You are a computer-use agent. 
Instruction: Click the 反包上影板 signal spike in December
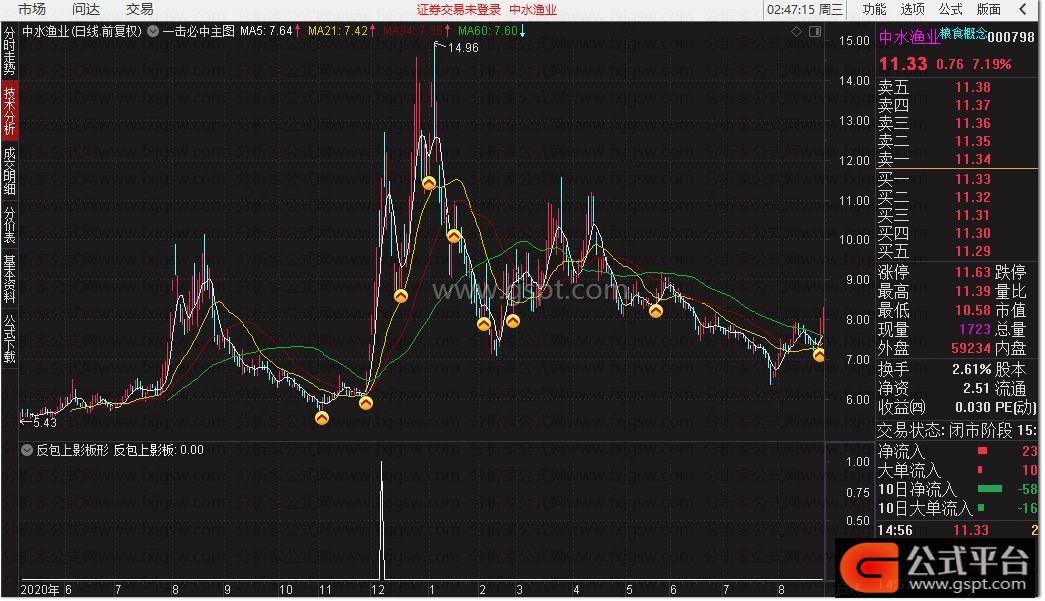coord(382,520)
